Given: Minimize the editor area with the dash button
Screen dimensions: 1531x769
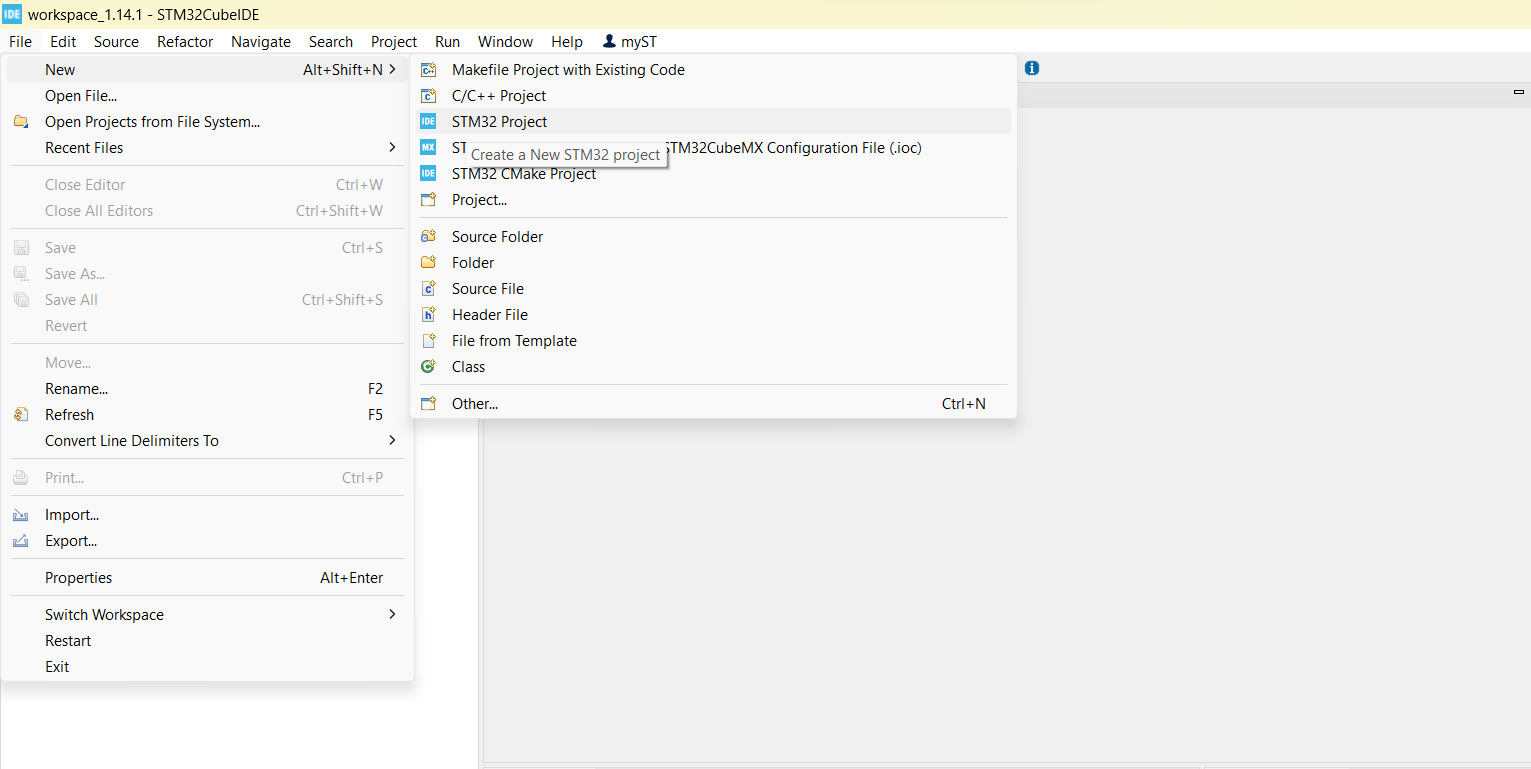Looking at the screenshot, I should pyautogui.click(x=1519, y=92).
